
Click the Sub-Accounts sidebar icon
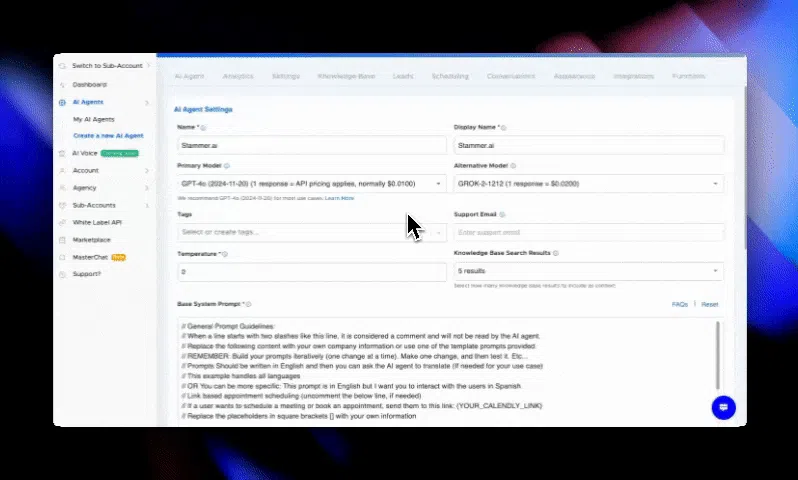[x=62, y=205]
